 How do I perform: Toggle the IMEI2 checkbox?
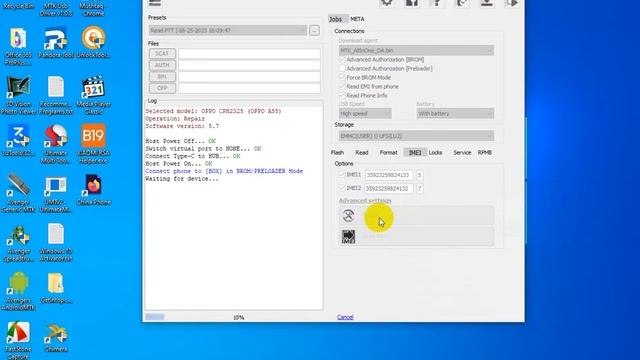point(342,188)
